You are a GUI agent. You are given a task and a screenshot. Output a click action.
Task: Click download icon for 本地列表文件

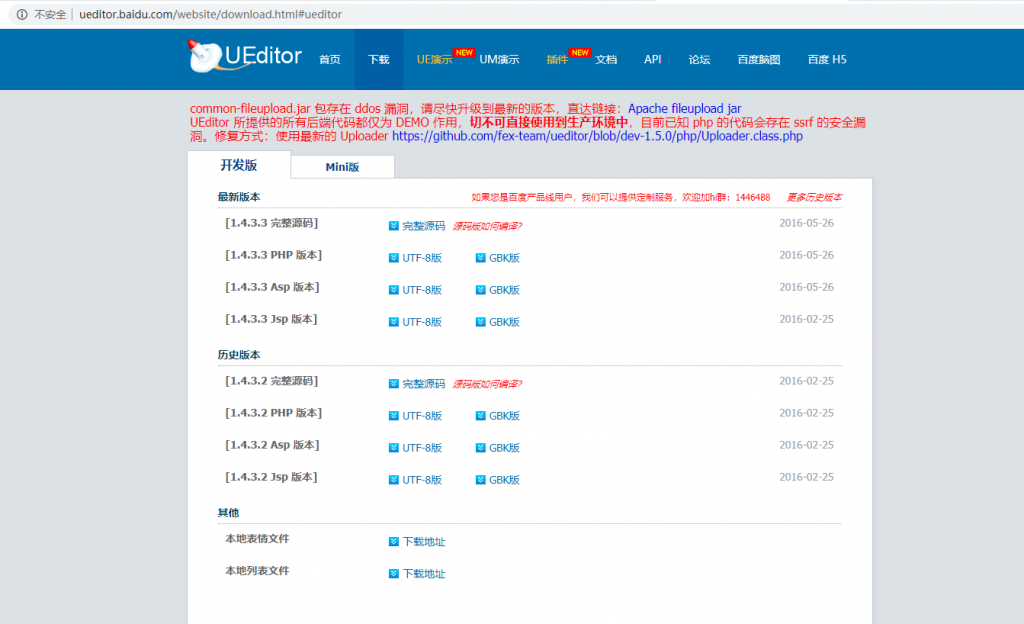click(x=394, y=574)
